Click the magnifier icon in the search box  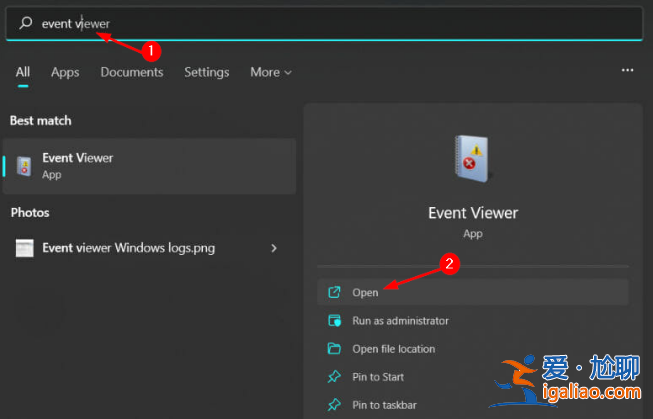click(x=26, y=23)
